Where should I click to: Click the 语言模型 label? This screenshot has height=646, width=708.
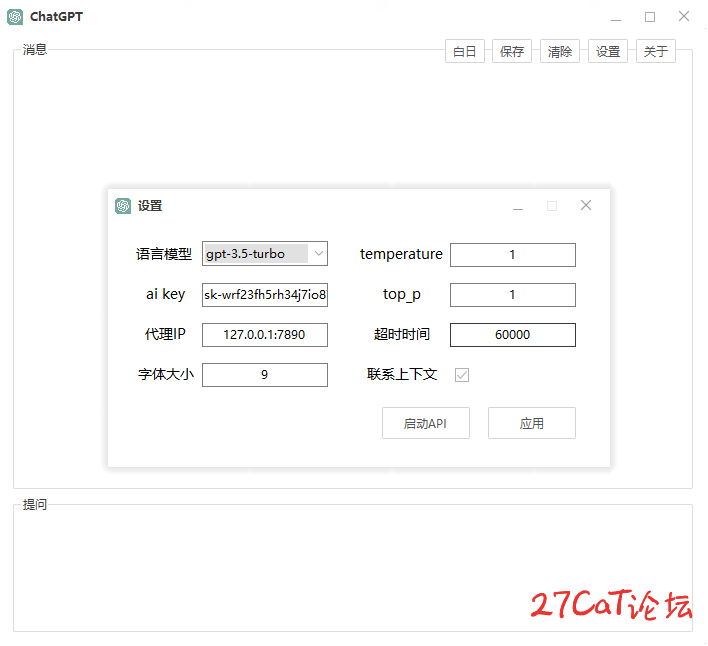tap(164, 254)
